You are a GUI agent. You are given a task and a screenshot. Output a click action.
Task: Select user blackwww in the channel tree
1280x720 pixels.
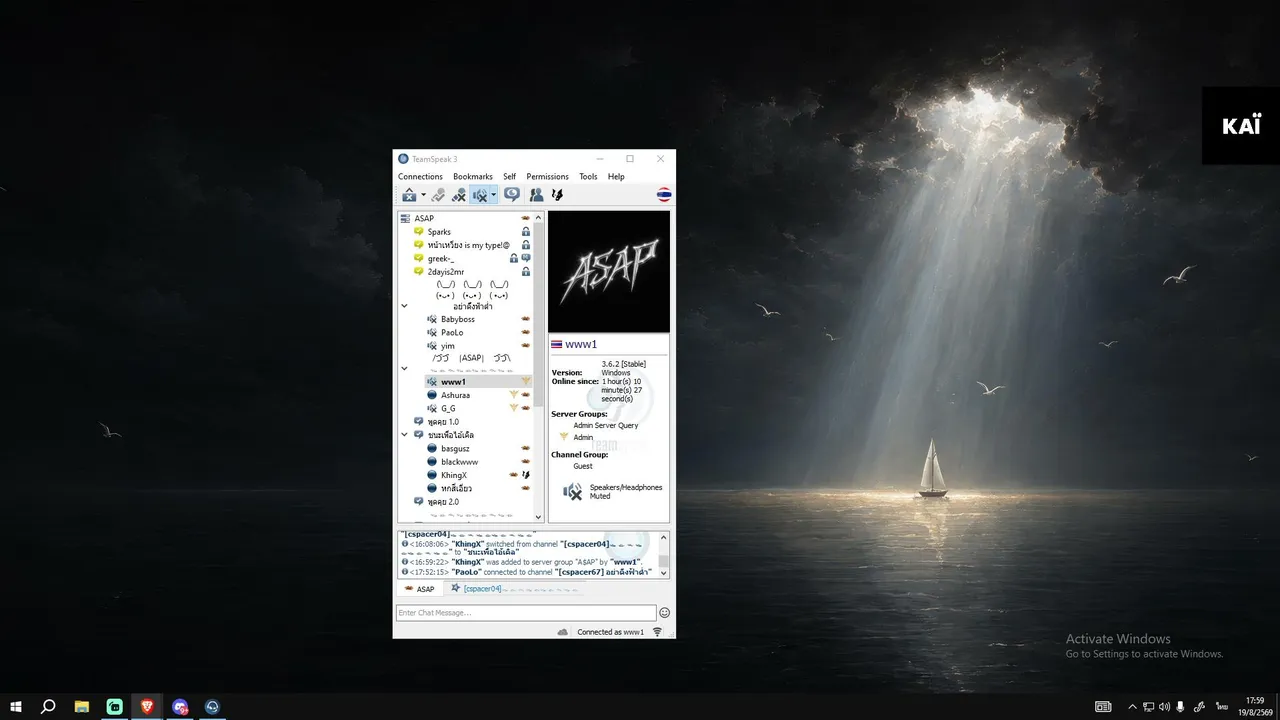pos(459,462)
